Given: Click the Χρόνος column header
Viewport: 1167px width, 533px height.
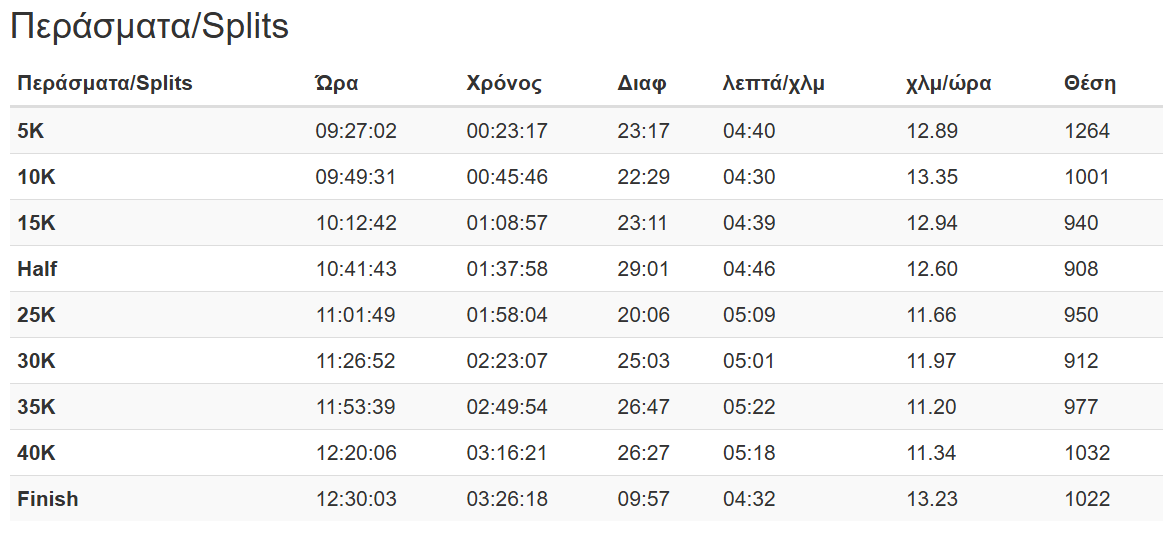Looking at the screenshot, I should 504,83.
